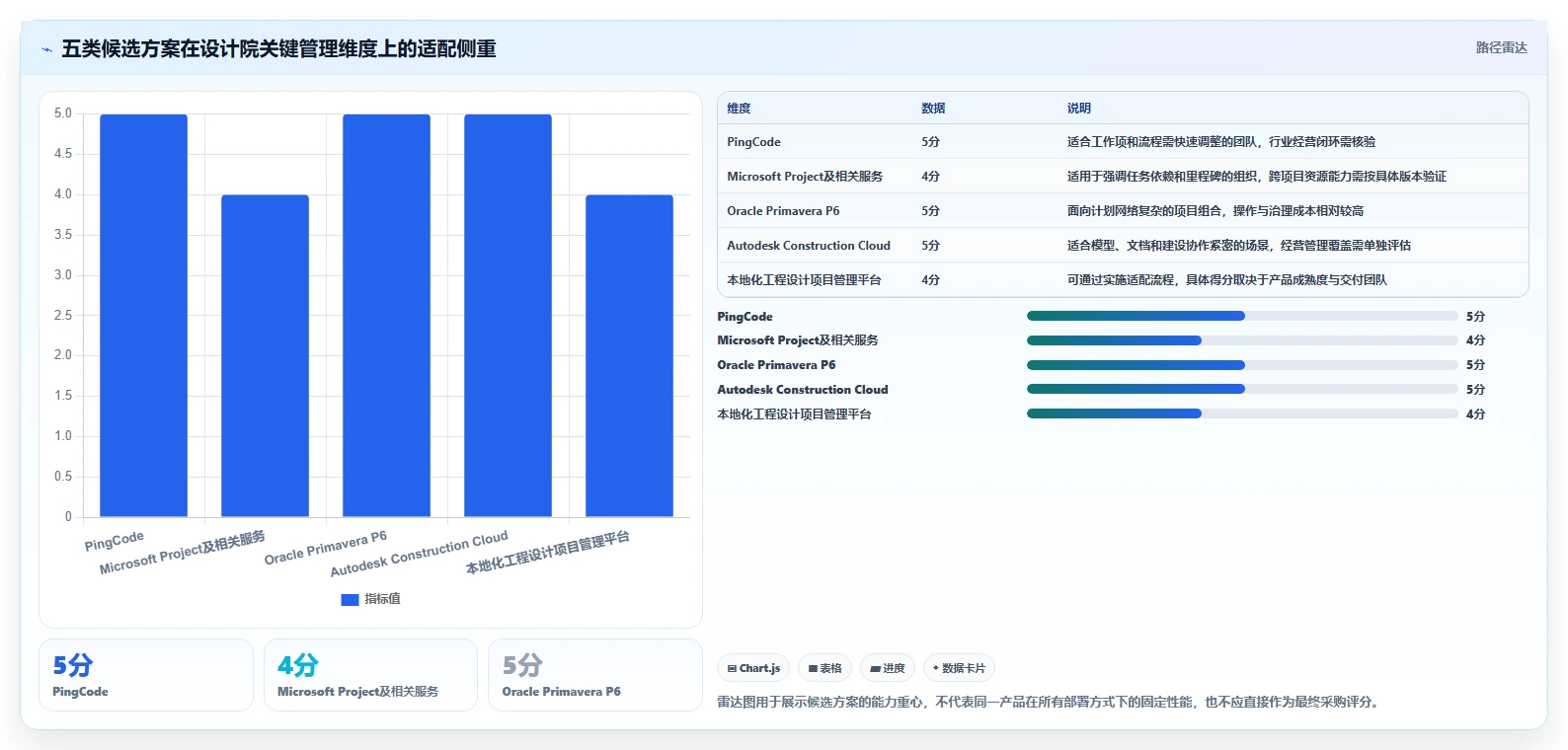Select the 数据卡片 tag
The width and height of the screenshot is (1568, 750).
pyautogui.click(x=959, y=668)
